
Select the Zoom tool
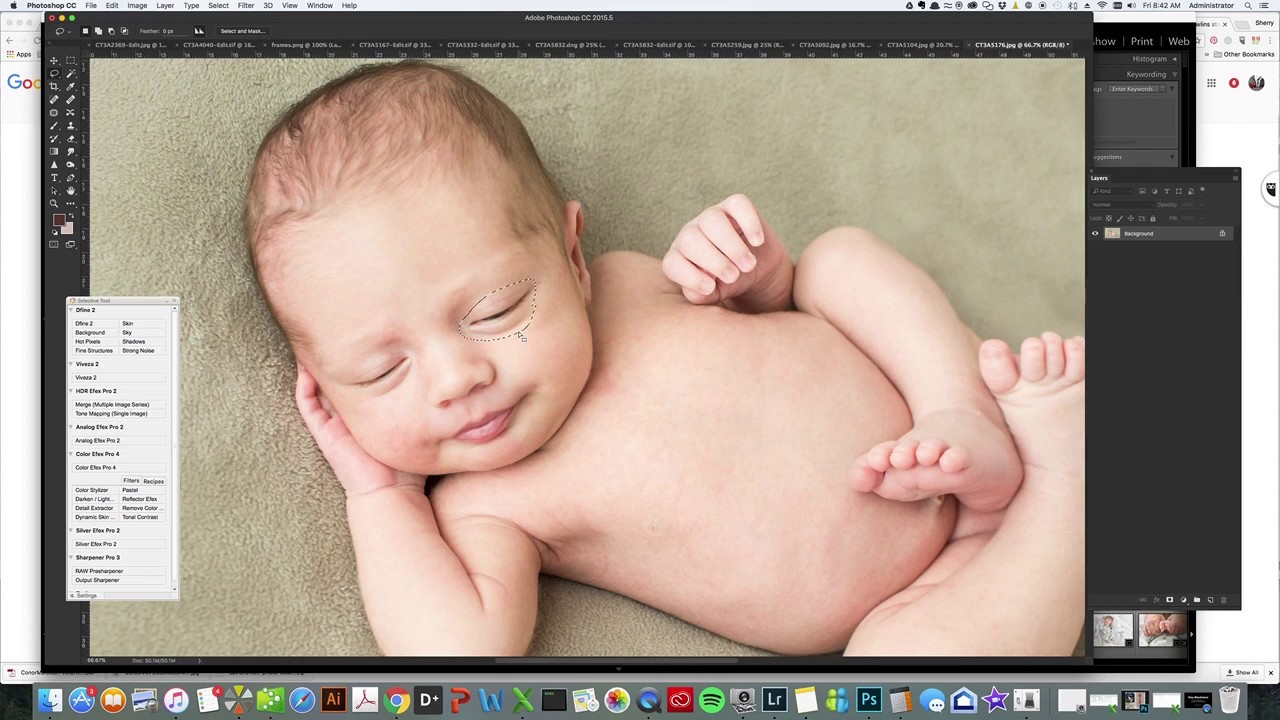[54, 203]
